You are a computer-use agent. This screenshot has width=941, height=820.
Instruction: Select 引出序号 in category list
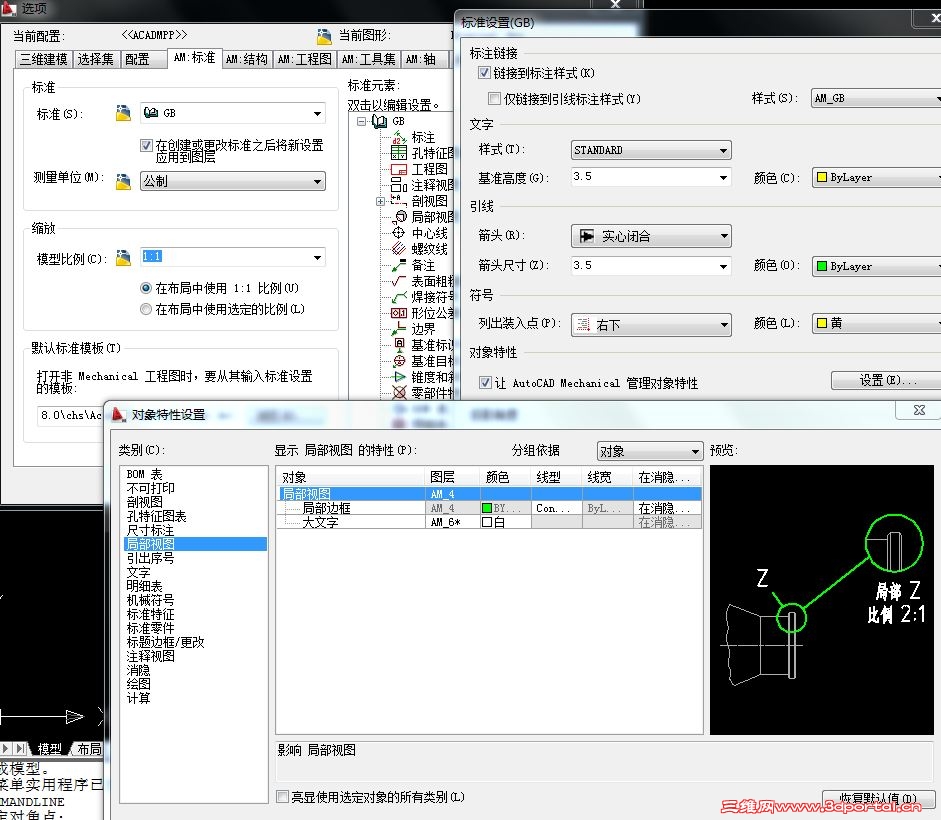(150, 558)
